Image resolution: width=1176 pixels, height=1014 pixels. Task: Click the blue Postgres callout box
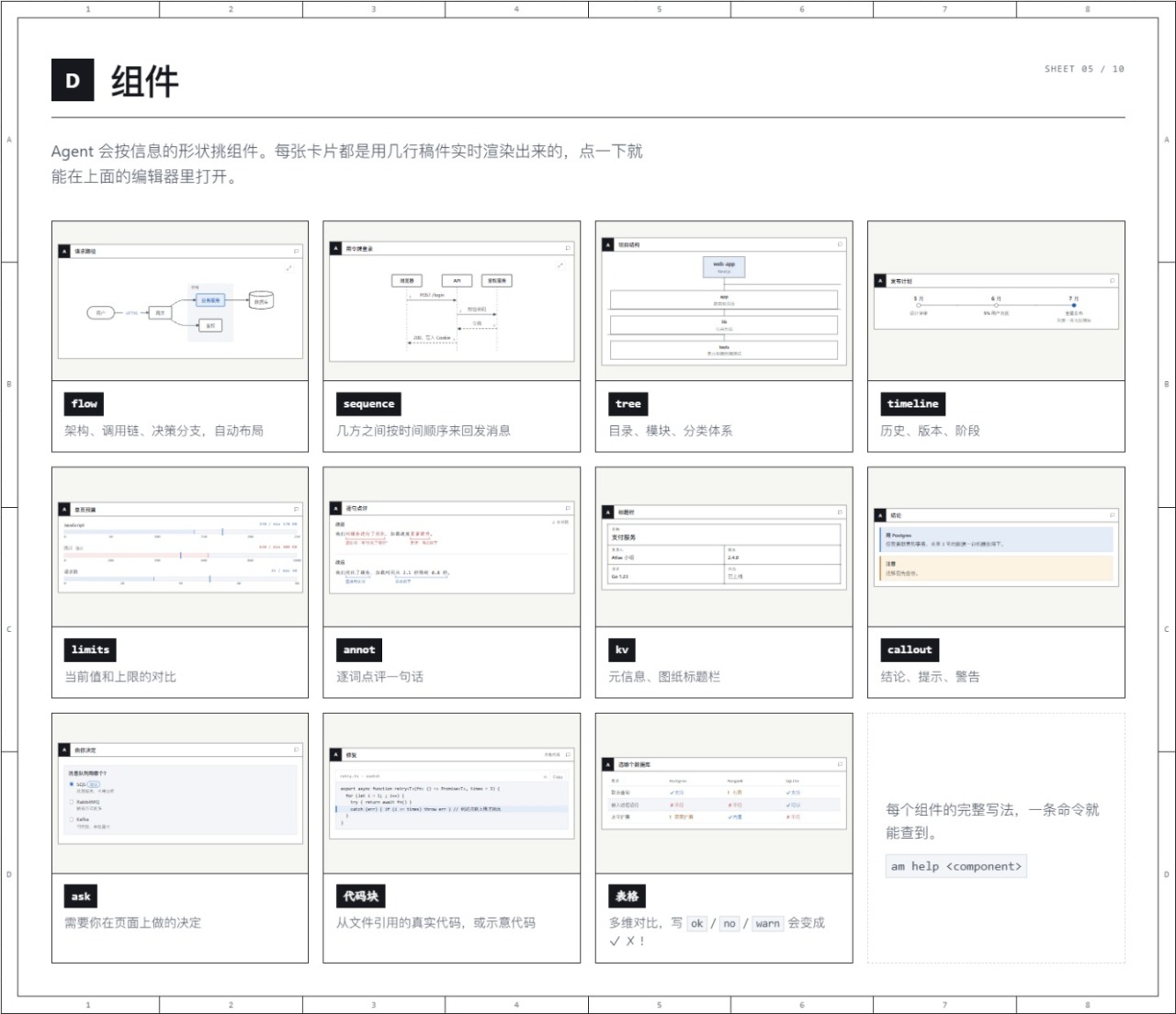(x=996, y=539)
